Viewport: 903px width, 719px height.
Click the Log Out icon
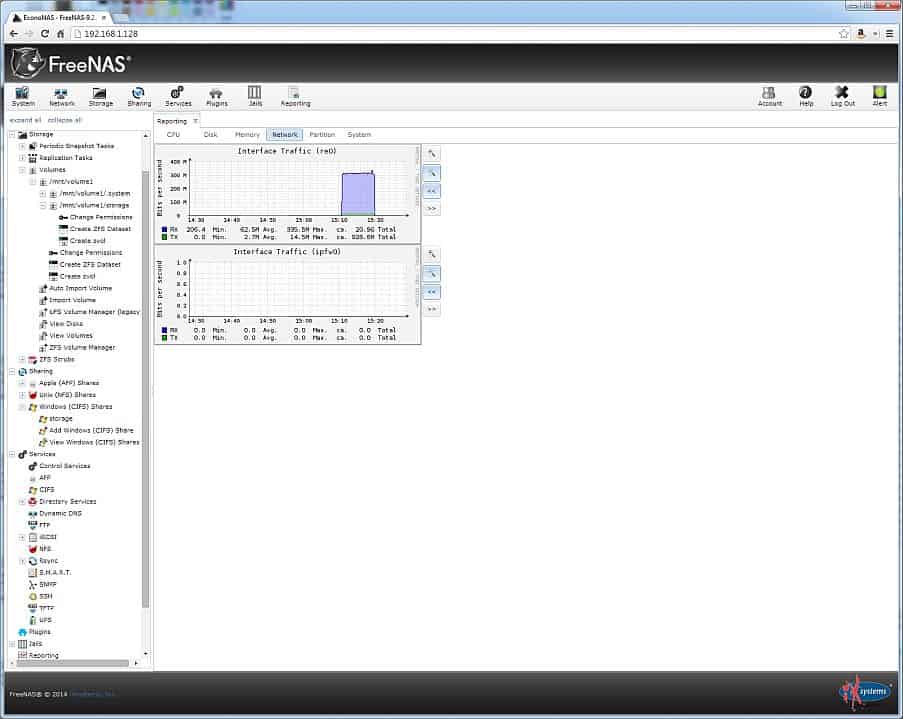tap(843, 96)
